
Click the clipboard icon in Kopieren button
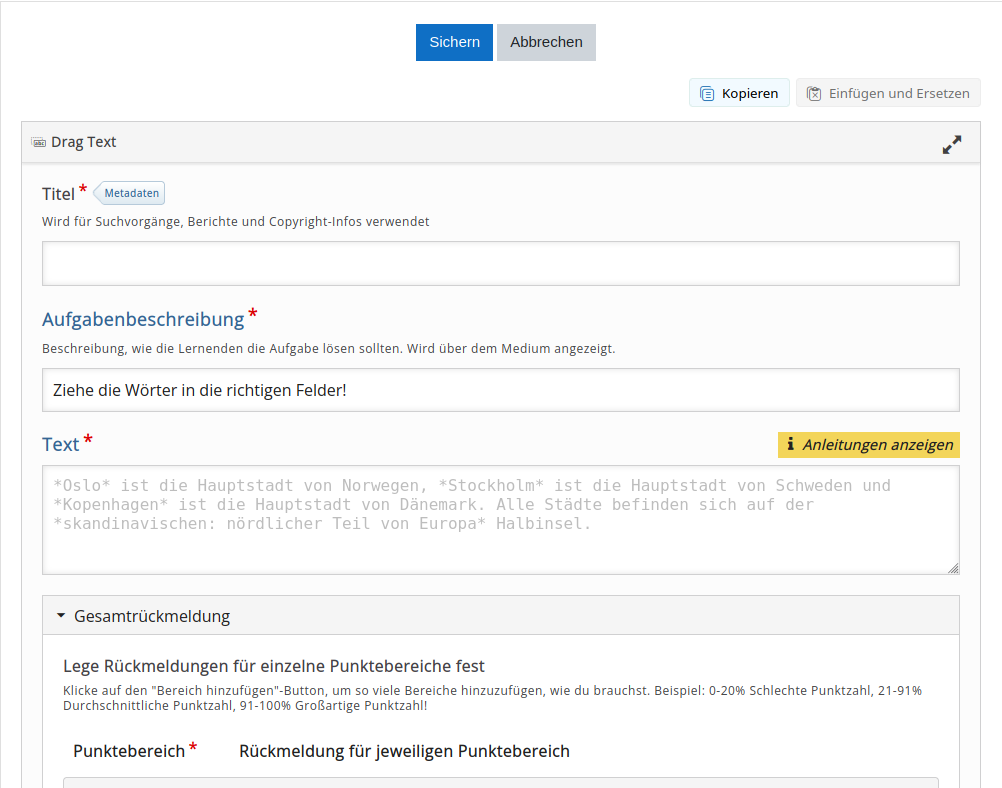[x=707, y=94]
